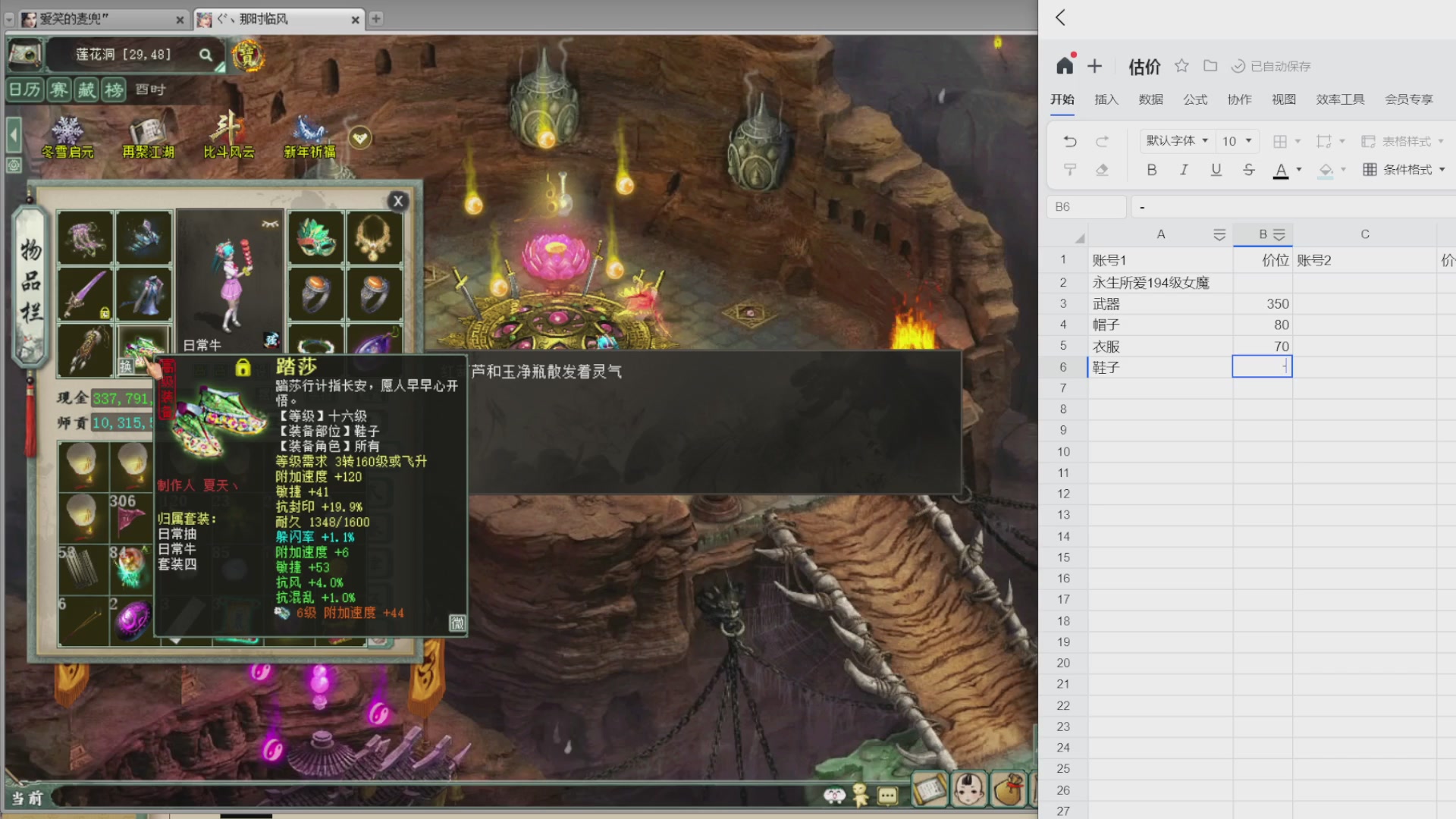The width and height of the screenshot is (1456, 819).
Task: Open the 默认字体 font dropdown
Action: click(1177, 141)
